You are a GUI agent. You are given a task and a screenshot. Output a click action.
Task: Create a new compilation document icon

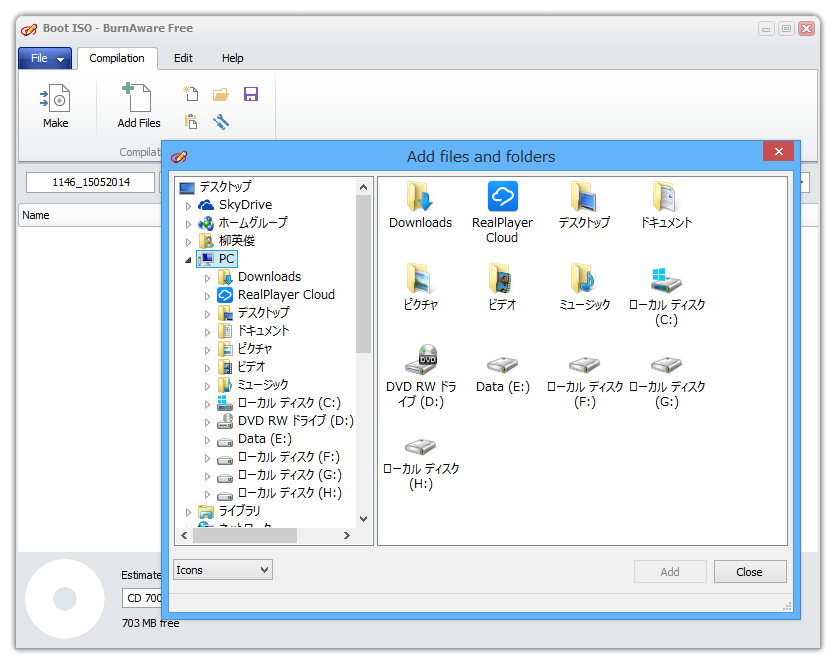tap(191, 94)
